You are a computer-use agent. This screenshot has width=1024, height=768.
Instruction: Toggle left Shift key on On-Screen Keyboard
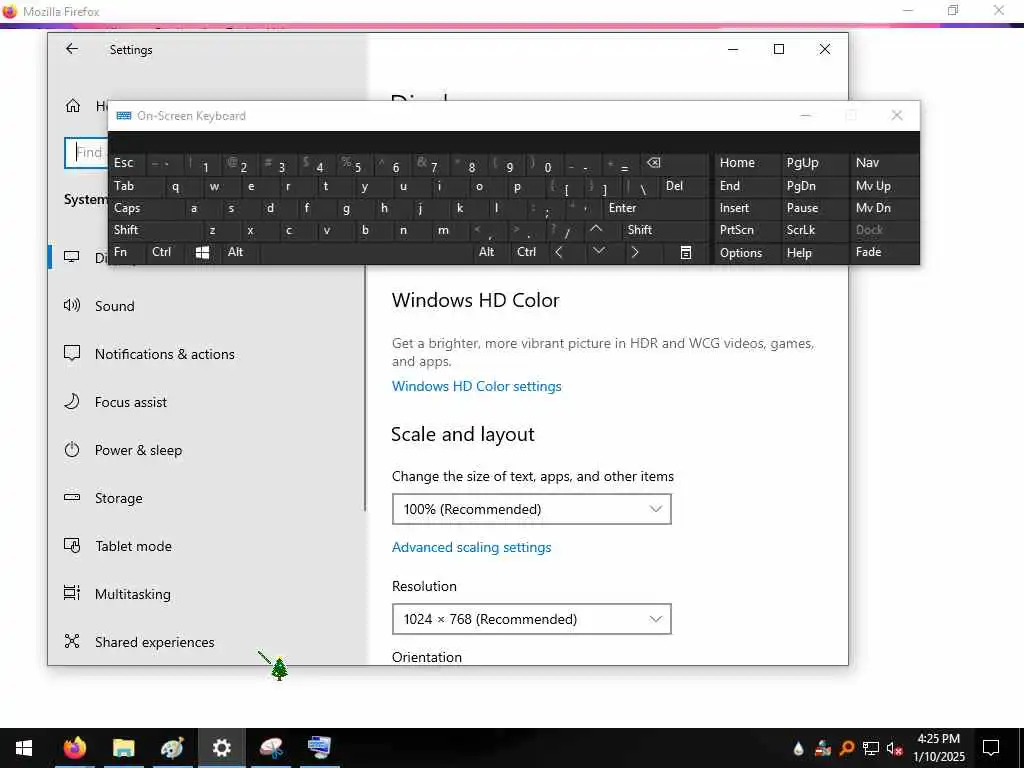156,230
